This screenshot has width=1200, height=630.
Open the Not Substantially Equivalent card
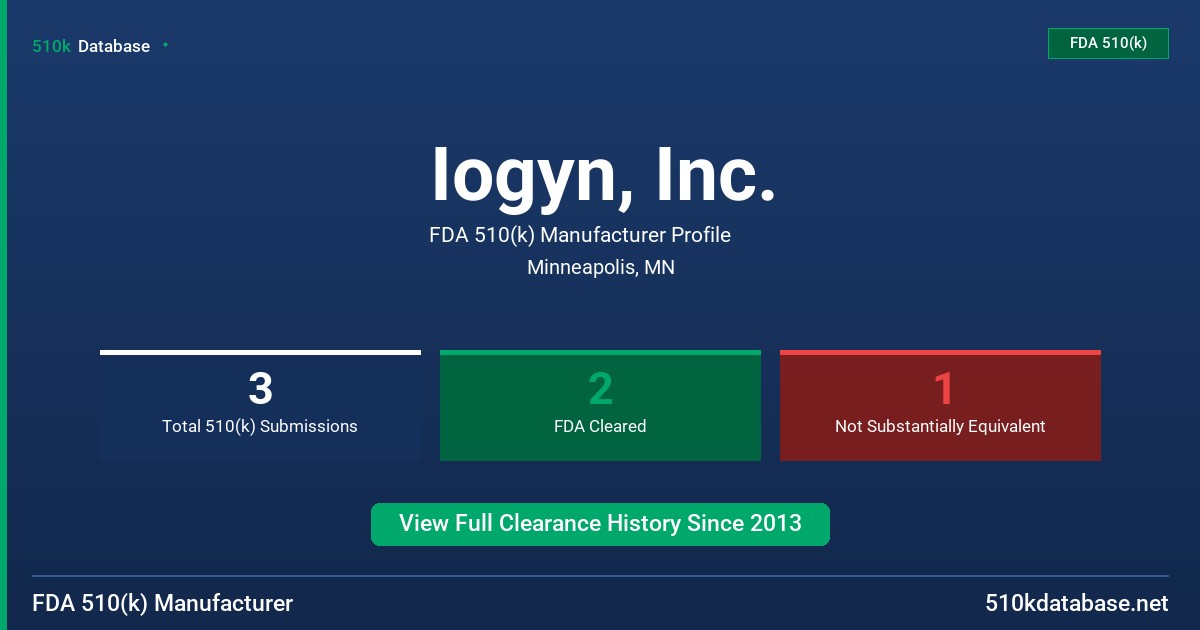[x=940, y=405]
